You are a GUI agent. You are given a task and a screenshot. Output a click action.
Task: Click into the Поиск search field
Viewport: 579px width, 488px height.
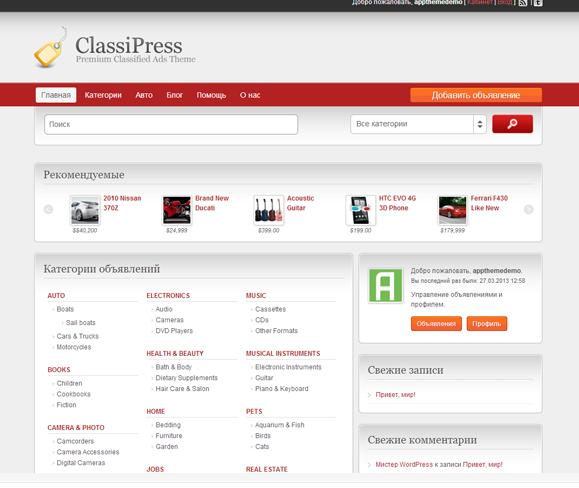pyautogui.click(x=171, y=124)
